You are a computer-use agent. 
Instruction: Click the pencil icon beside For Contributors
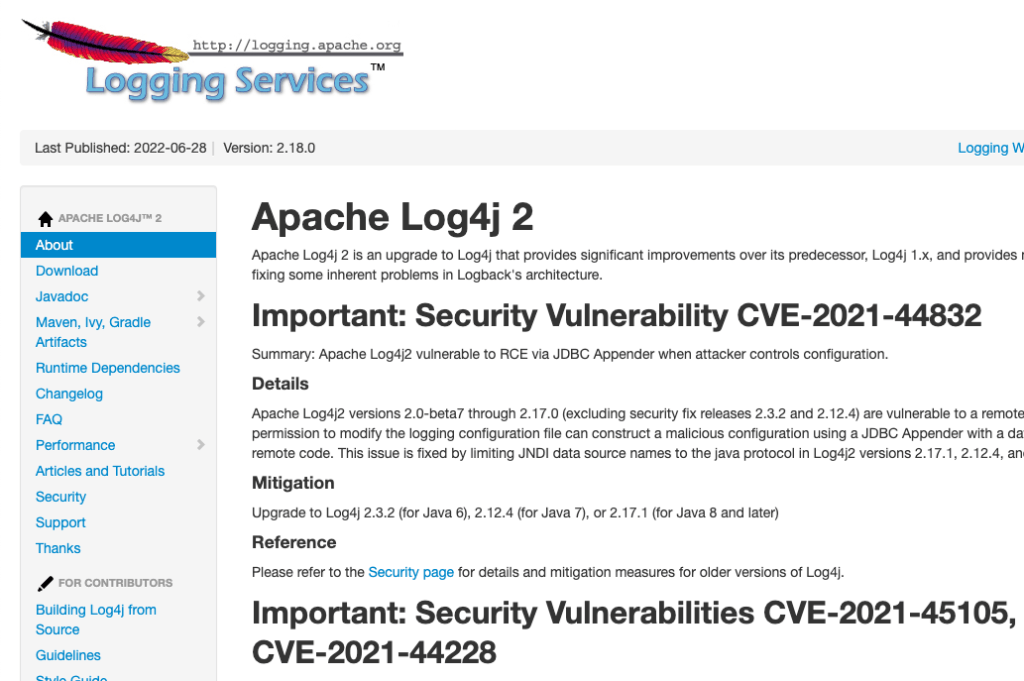[45, 583]
